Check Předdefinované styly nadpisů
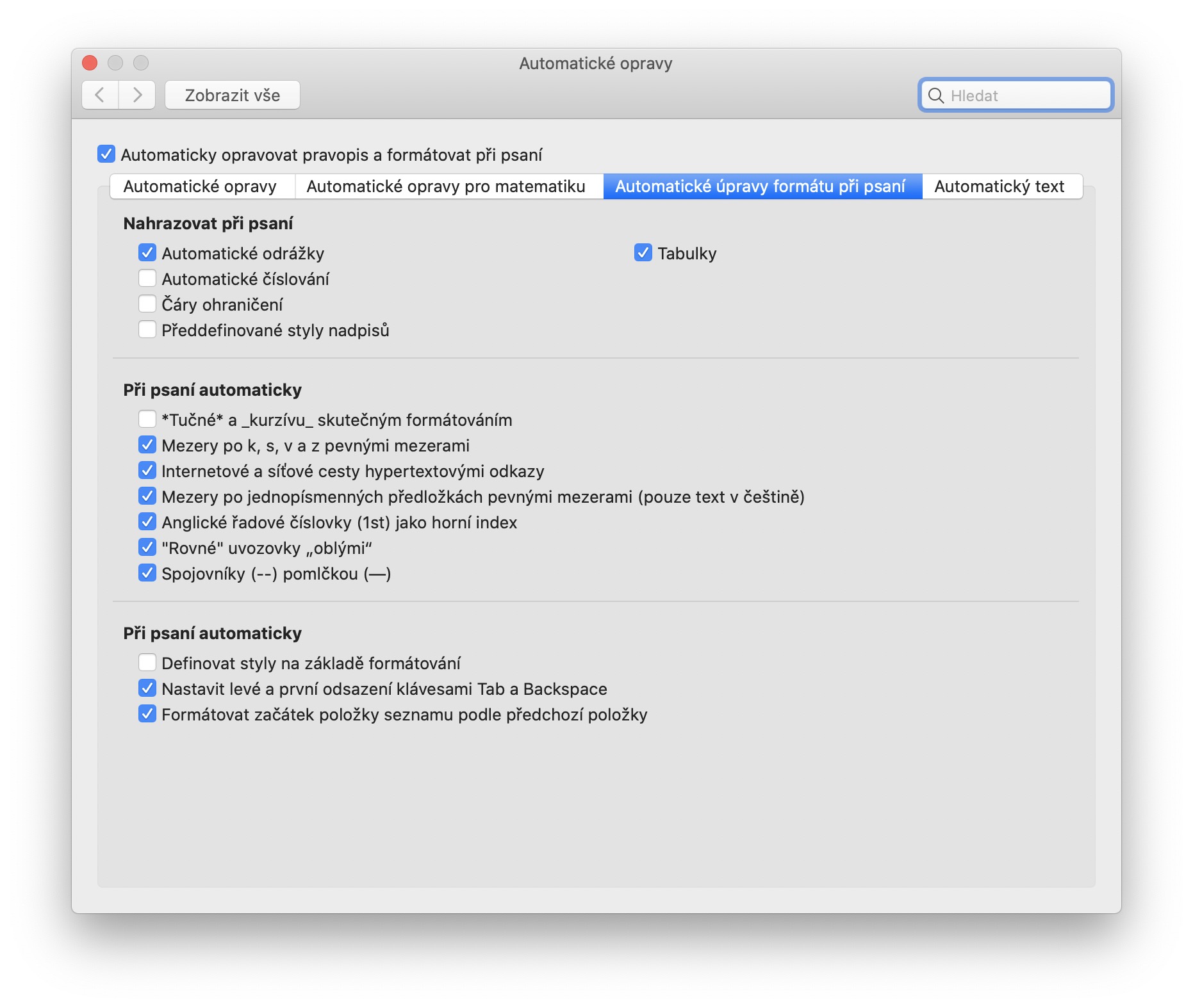 tap(147, 330)
